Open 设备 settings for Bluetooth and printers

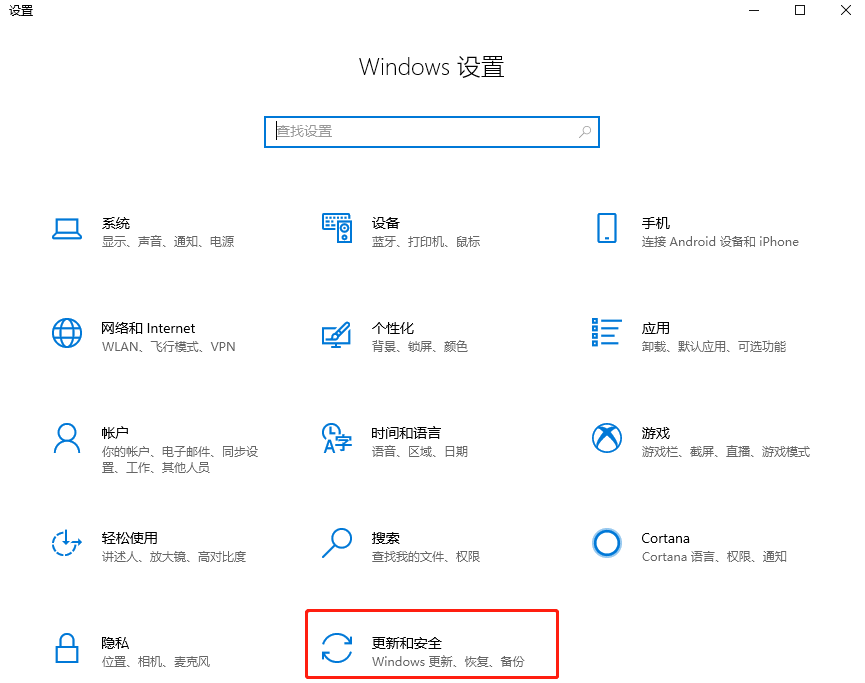pyautogui.click(x=385, y=230)
